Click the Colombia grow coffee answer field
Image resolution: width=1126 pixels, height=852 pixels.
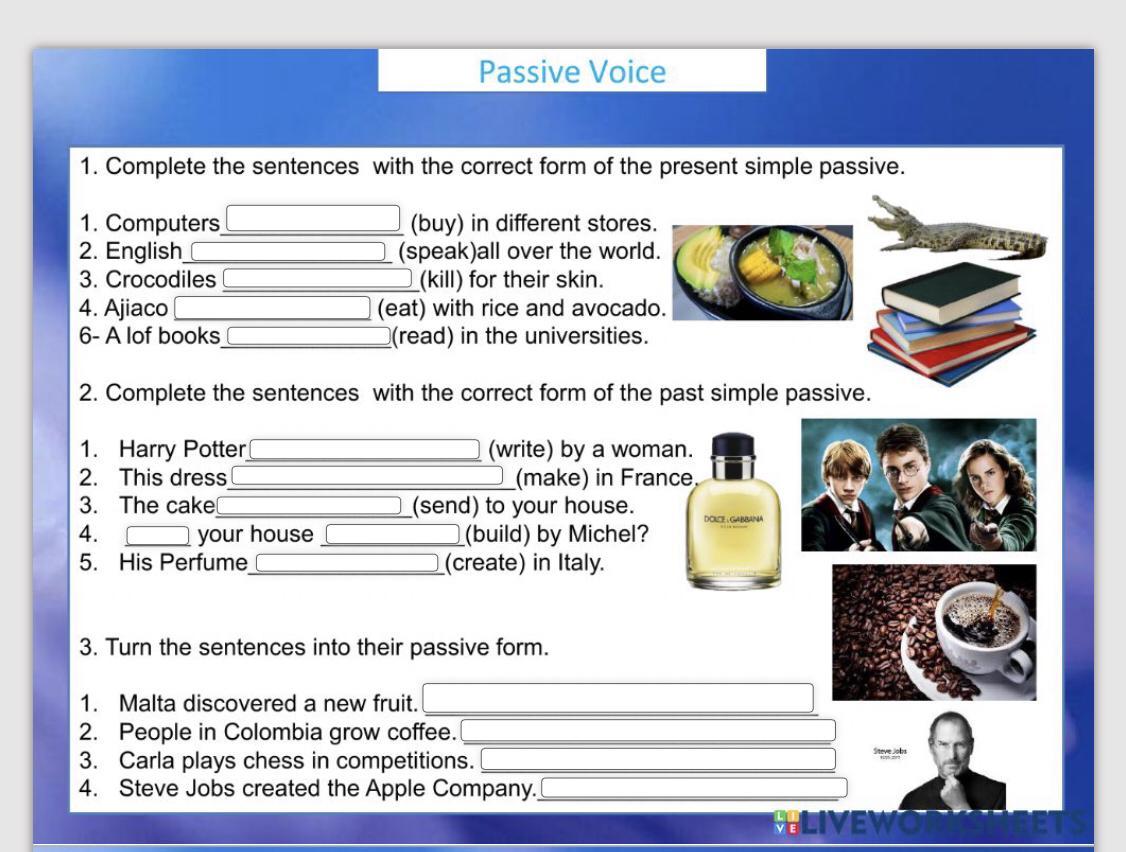(x=648, y=731)
